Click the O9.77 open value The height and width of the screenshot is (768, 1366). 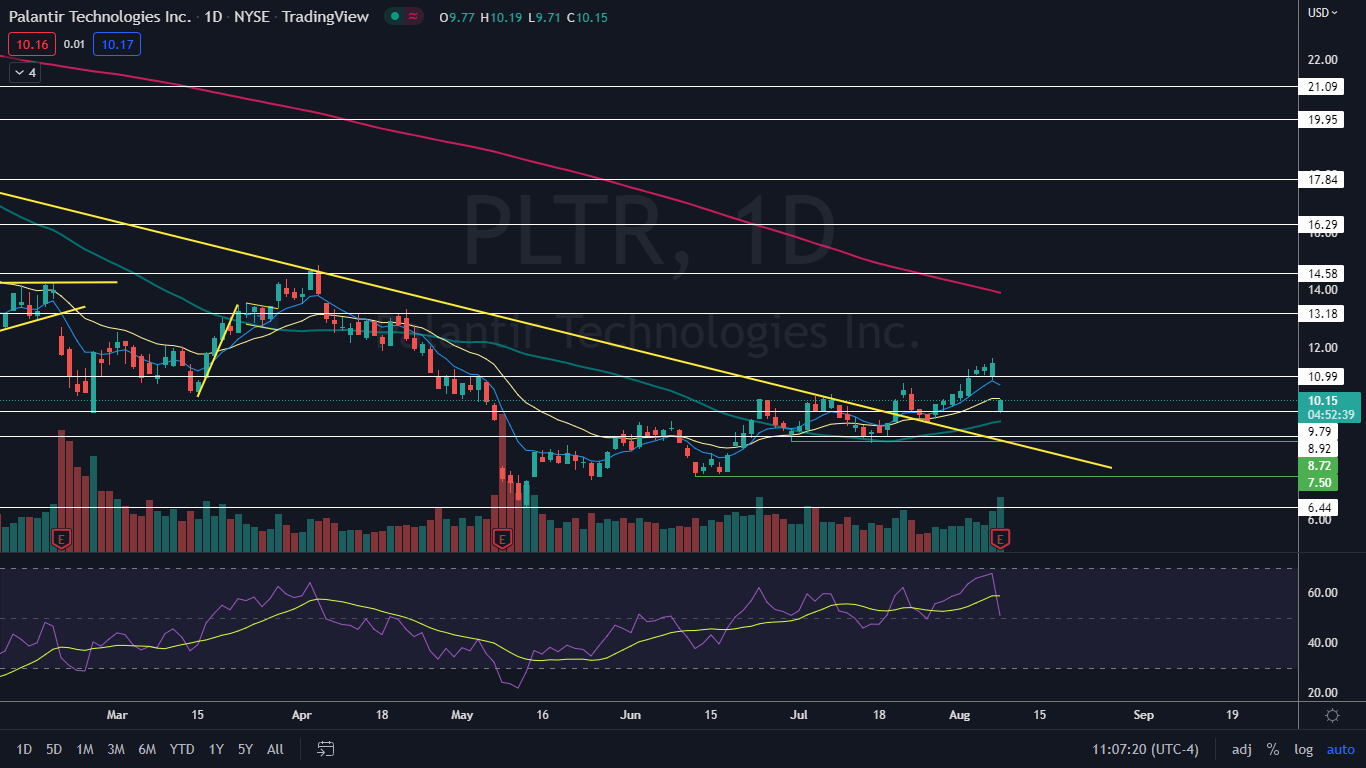pos(457,17)
